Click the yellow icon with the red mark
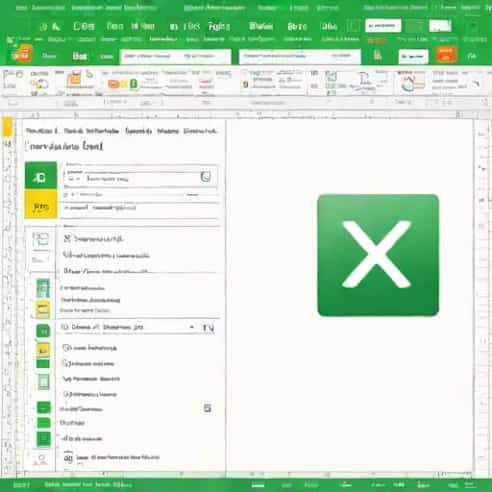 tap(43, 350)
